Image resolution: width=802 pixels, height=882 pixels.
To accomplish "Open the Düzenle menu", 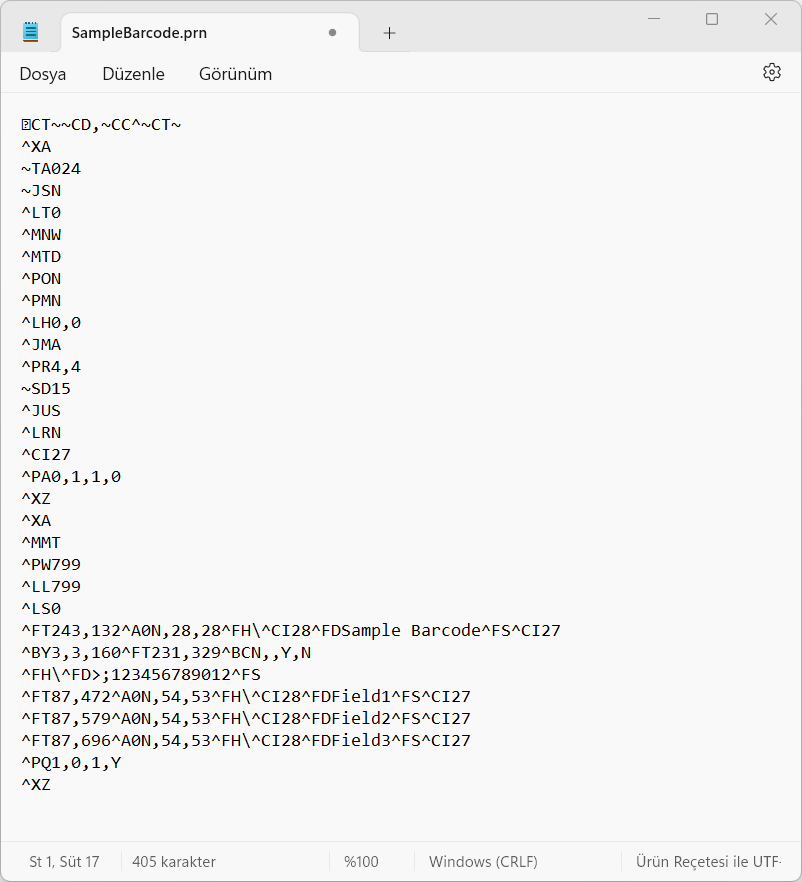I will pyautogui.click(x=133, y=74).
